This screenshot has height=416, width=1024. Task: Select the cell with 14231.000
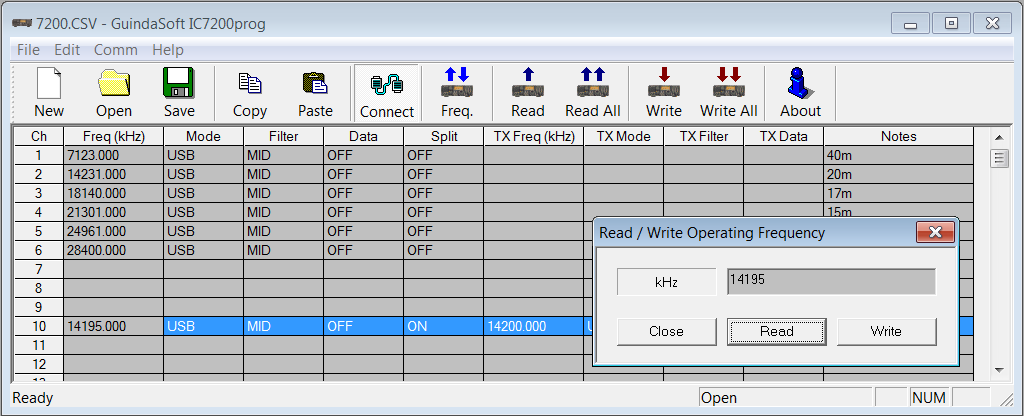point(114,174)
